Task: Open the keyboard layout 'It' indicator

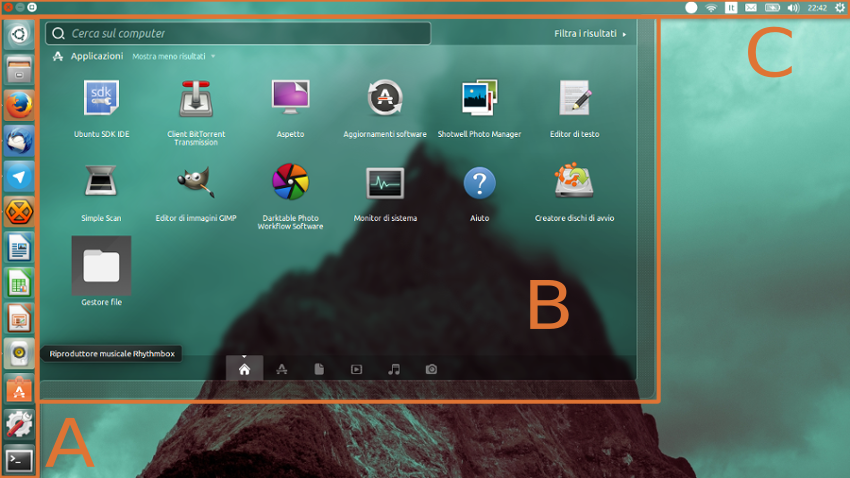Action: (730, 8)
